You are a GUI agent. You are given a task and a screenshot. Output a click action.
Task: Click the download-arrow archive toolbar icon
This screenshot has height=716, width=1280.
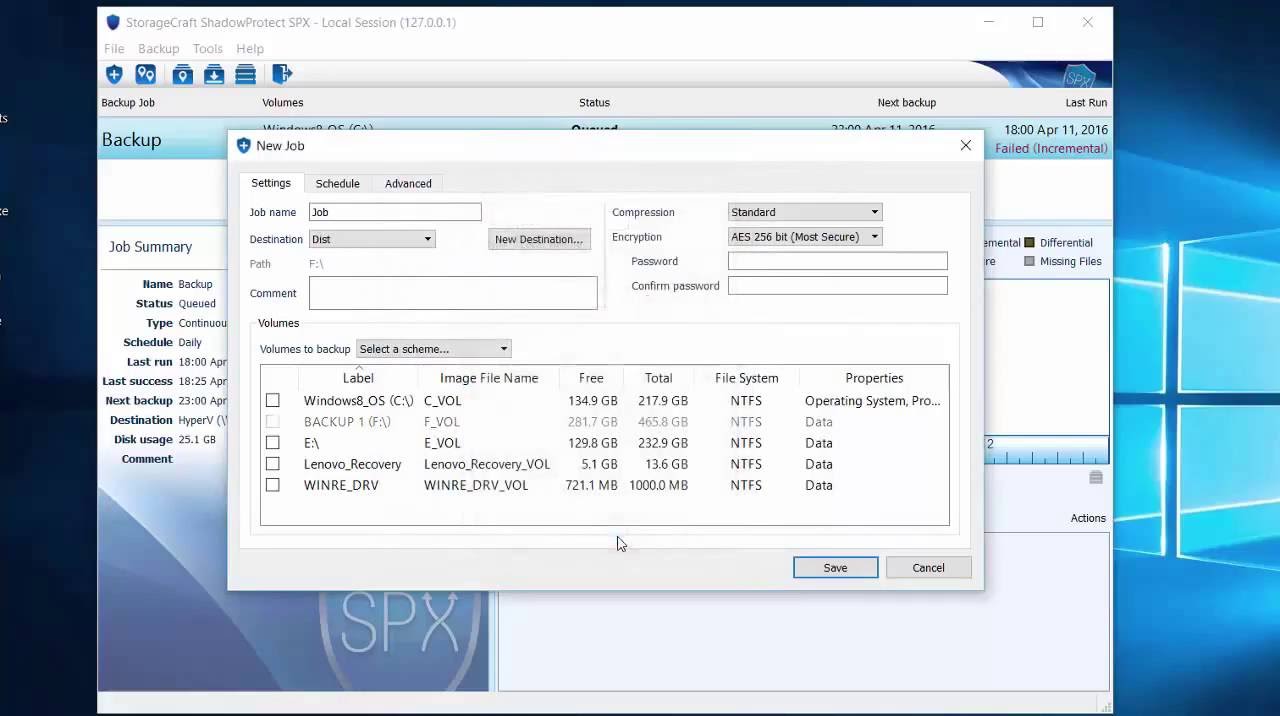(x=214, y=74)
